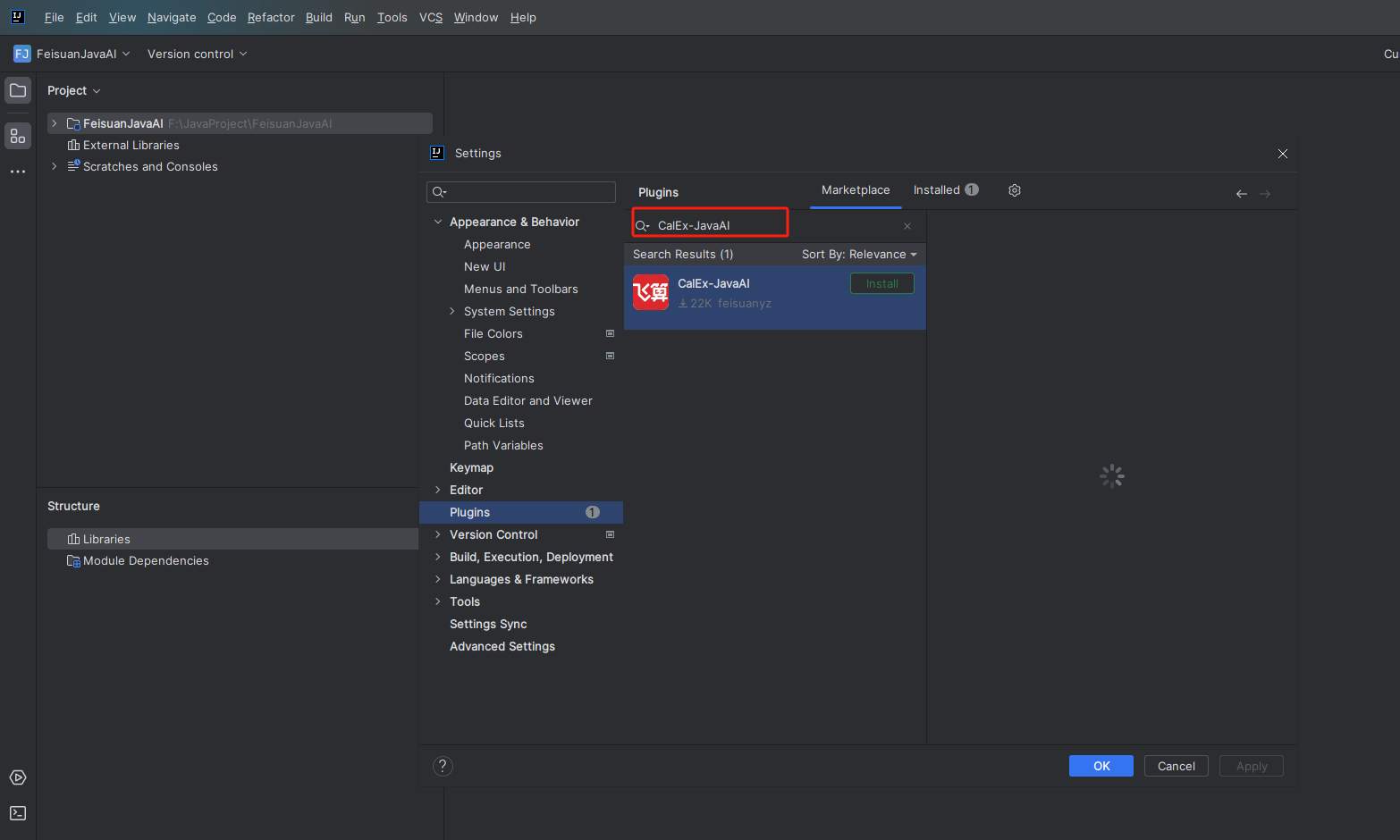Image resolution: width=1400 pixels, height=840 pixels.
Task: Click the Version Control project-level icon
Action: point(611,534)
